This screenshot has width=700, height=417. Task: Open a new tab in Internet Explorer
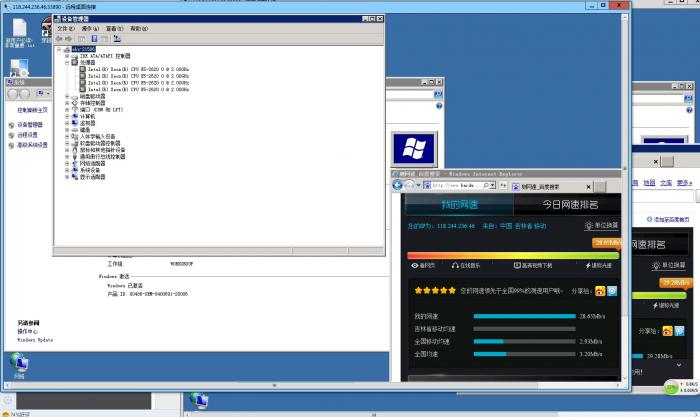(x=600, y=187)
